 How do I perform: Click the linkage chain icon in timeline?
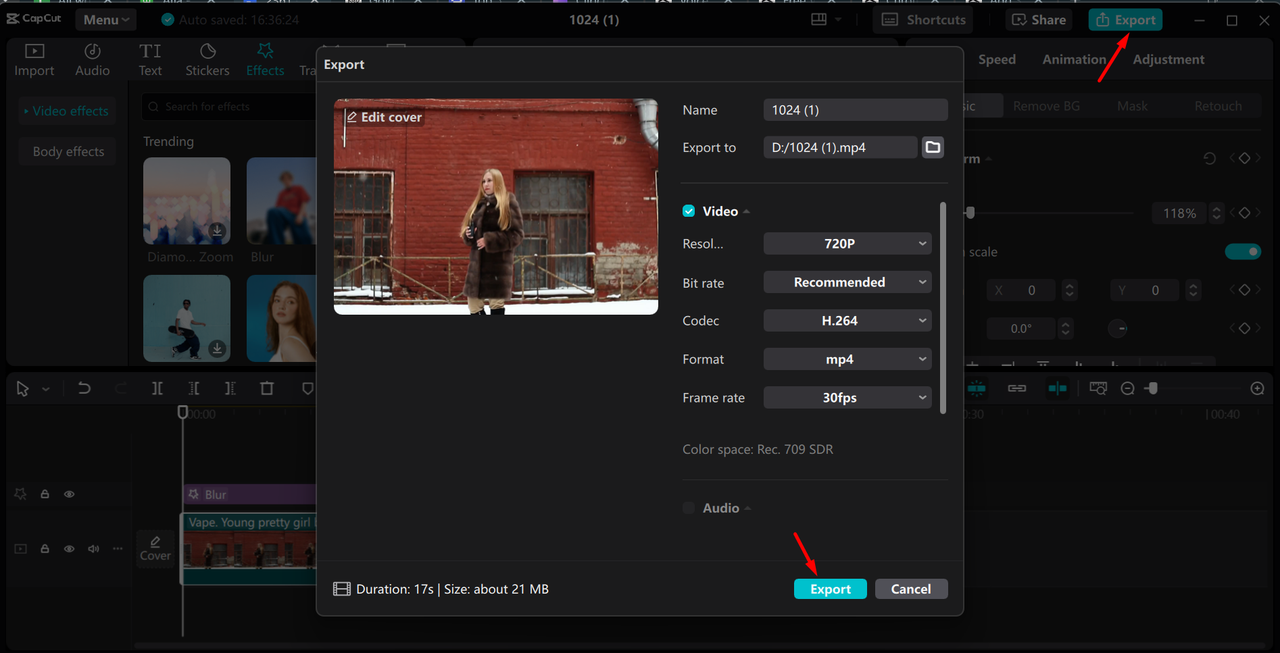(x=1017, y=388)
